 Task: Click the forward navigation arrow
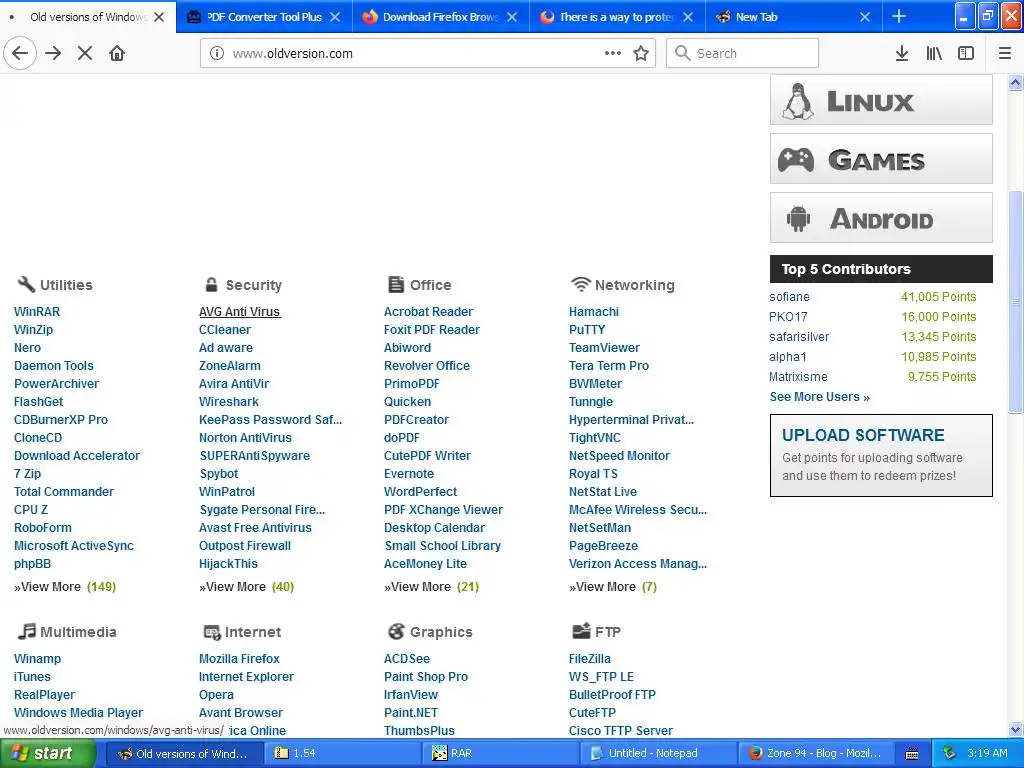coord(53,53)
